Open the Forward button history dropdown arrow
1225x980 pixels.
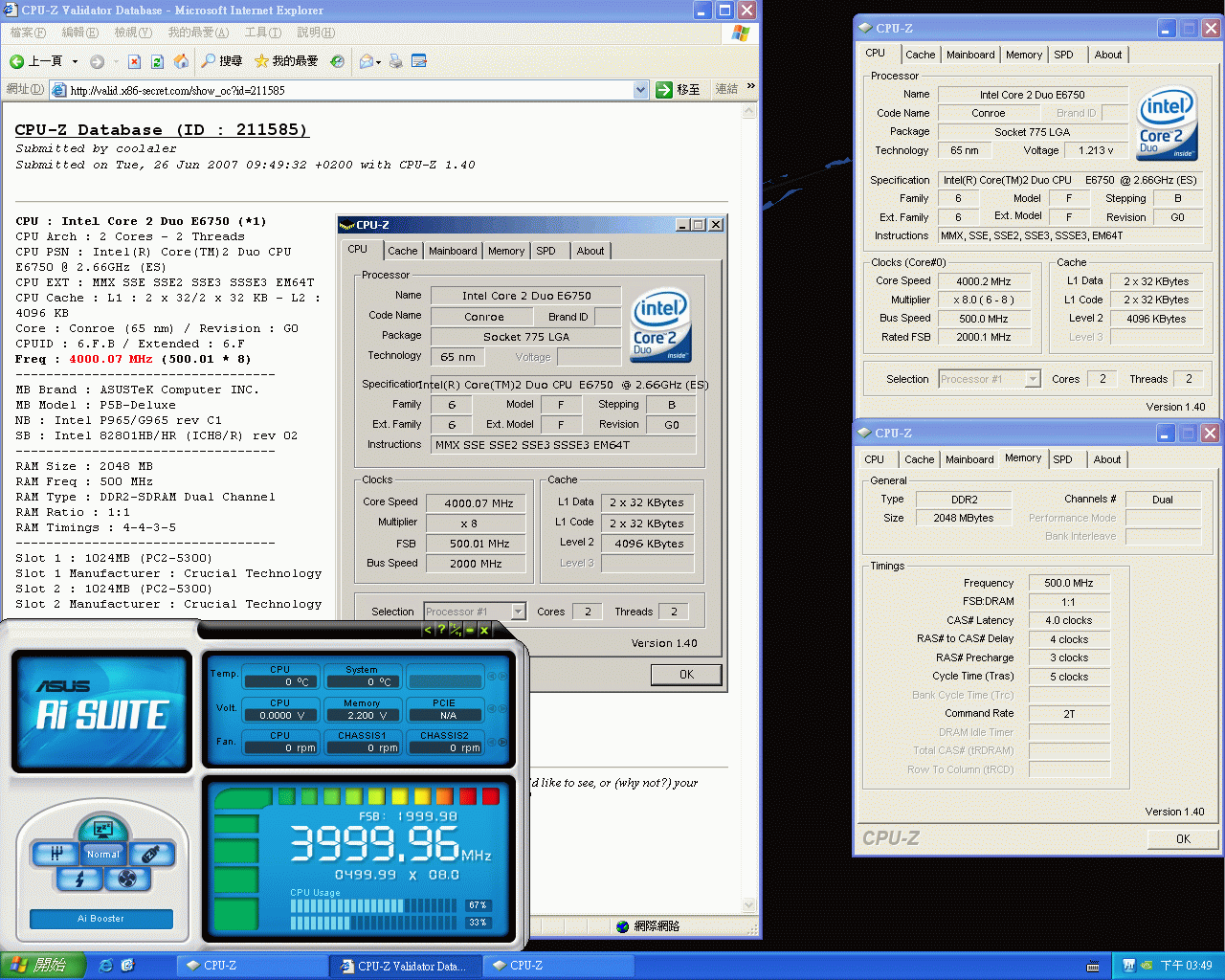pos(116,62)
